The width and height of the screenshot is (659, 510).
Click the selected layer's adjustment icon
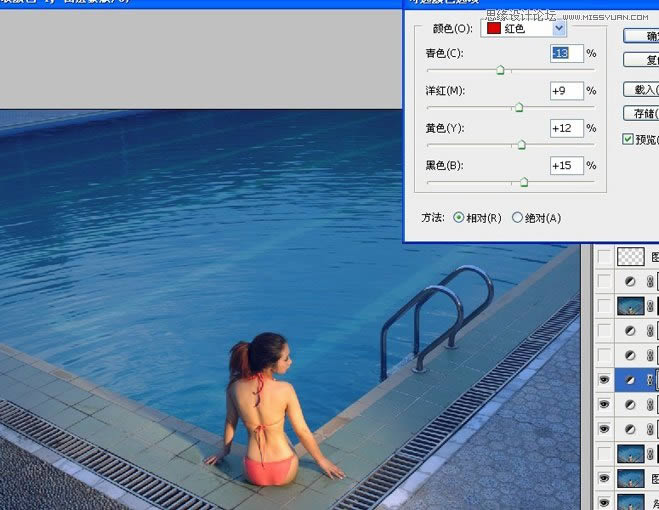[x=630, y=380]
